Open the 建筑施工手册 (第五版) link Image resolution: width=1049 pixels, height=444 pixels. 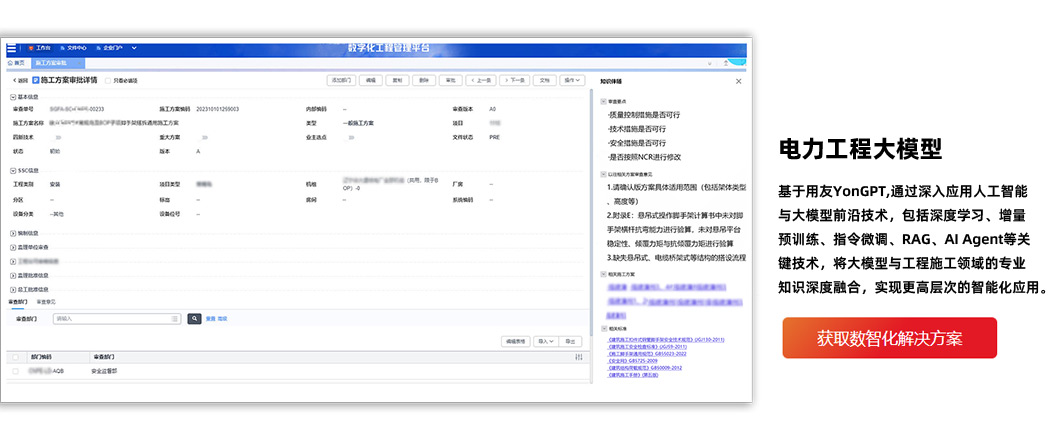click(x=633, y=375)
